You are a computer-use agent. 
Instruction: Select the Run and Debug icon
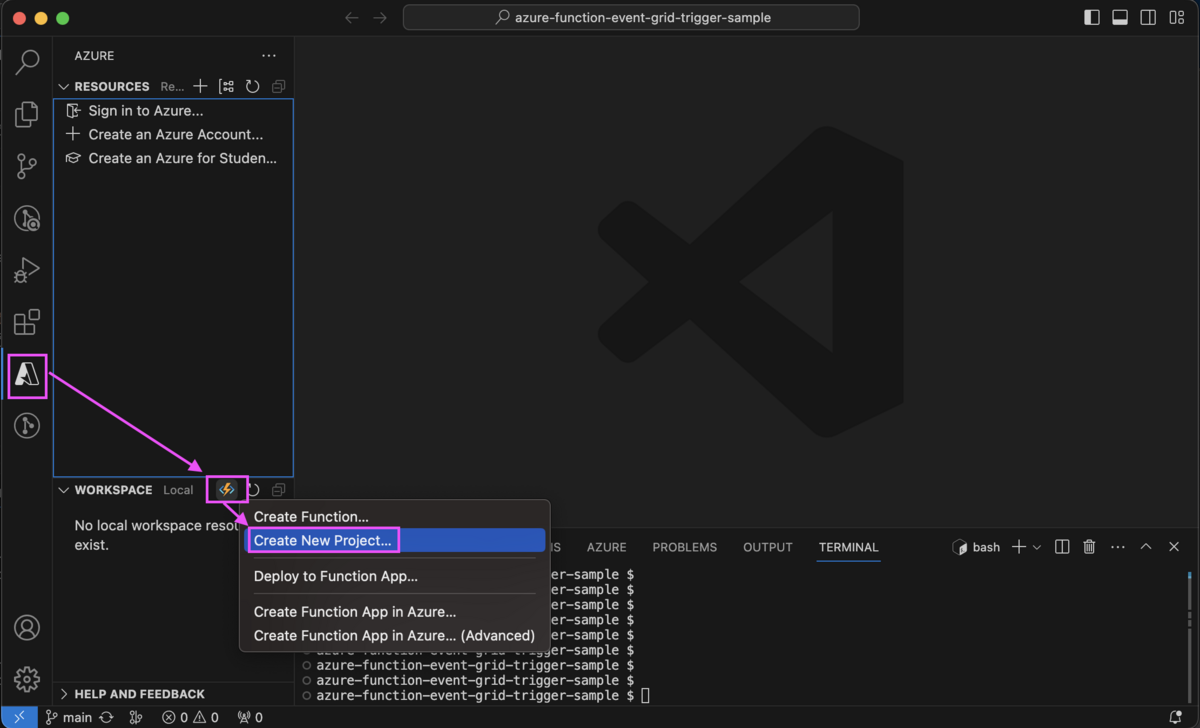pyautogui.click(x=27, y=270)
